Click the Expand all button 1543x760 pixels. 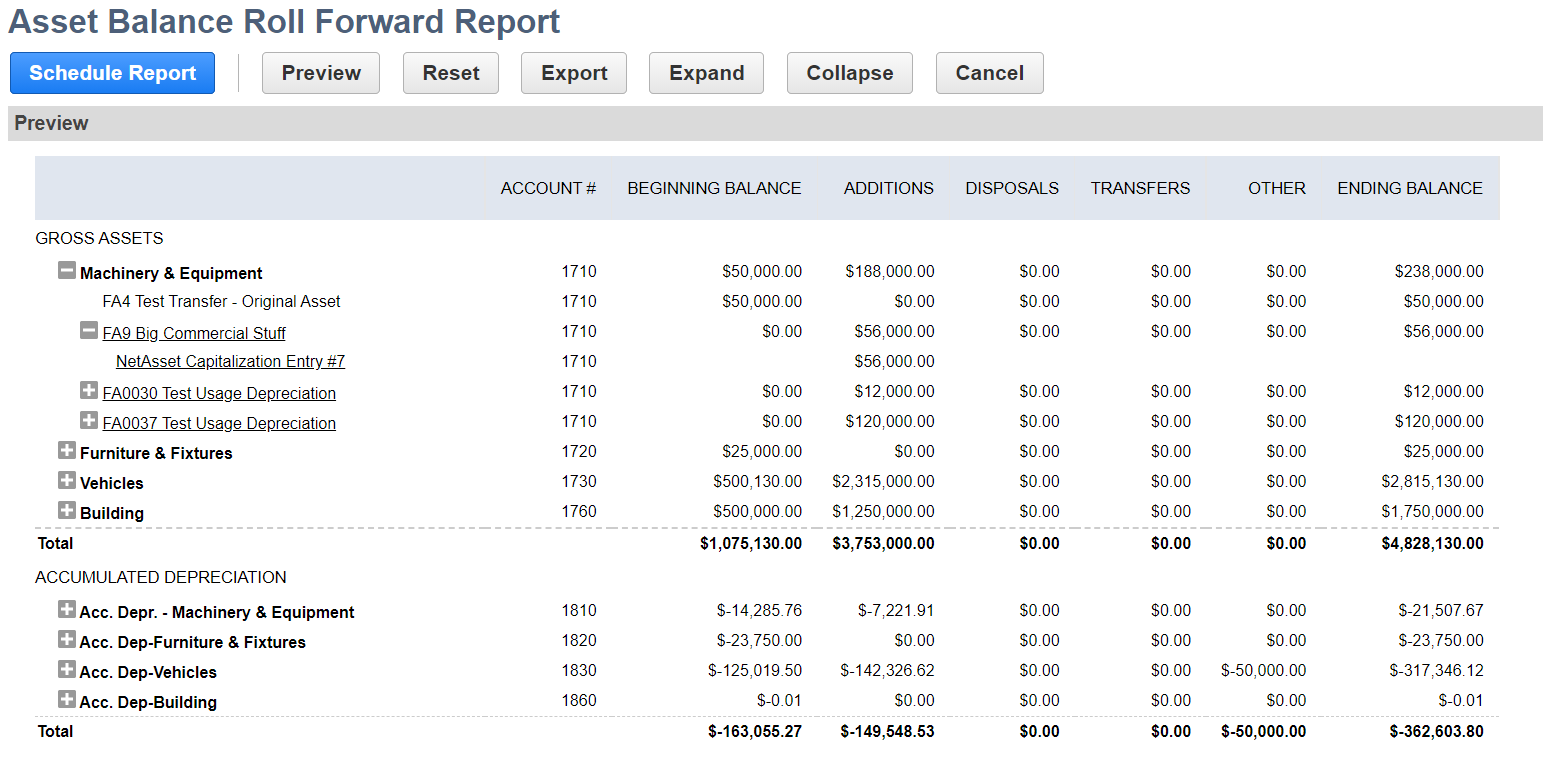(x=706, y=73)
